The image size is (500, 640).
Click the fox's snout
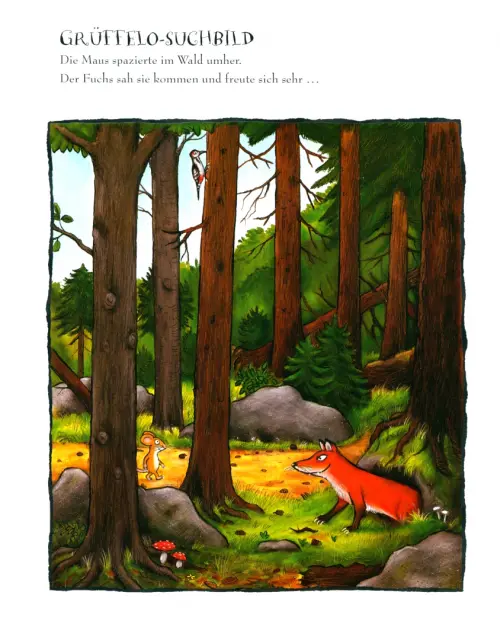[x=301, y=466]
